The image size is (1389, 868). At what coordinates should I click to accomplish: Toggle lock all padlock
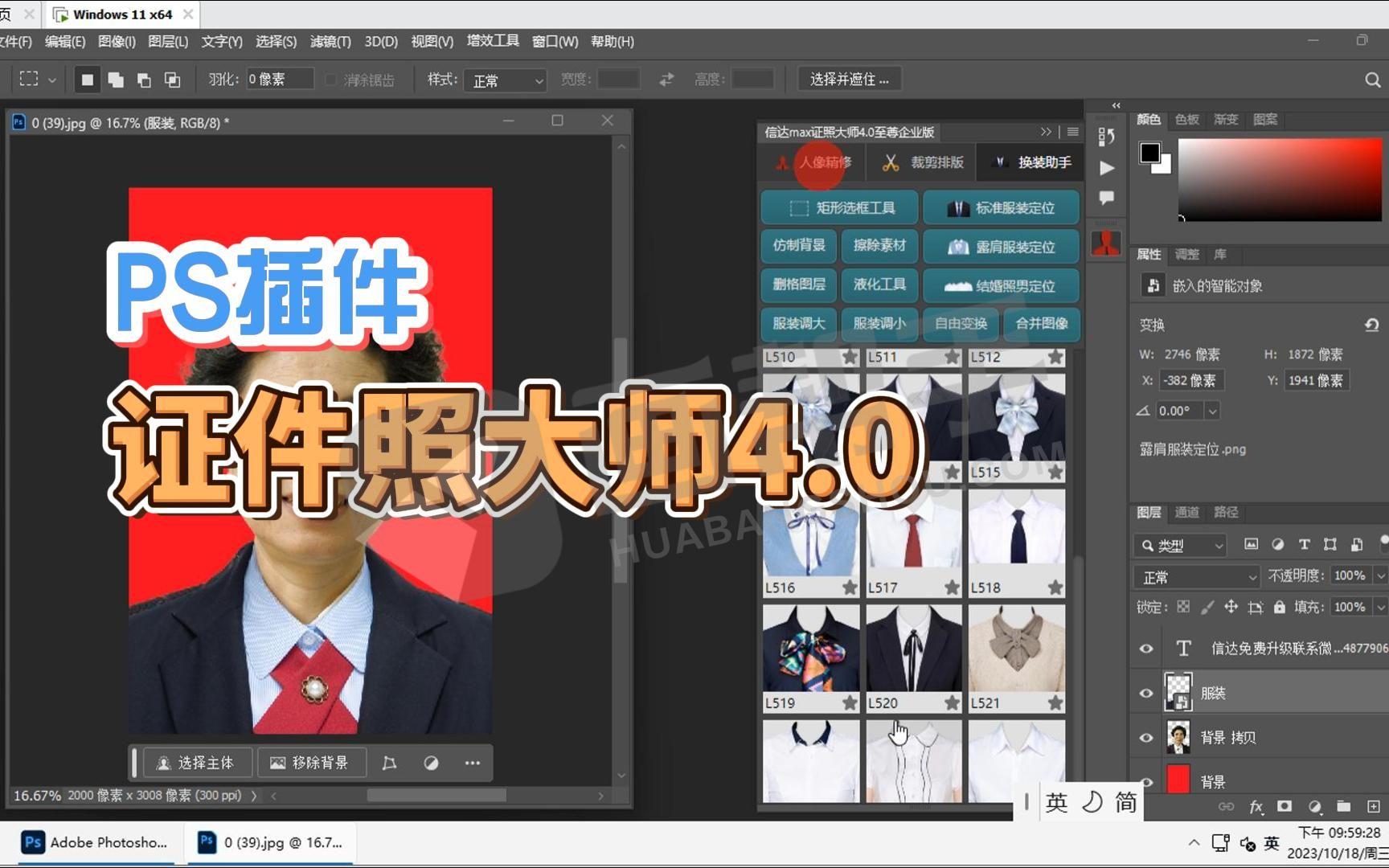[1279, 607]
